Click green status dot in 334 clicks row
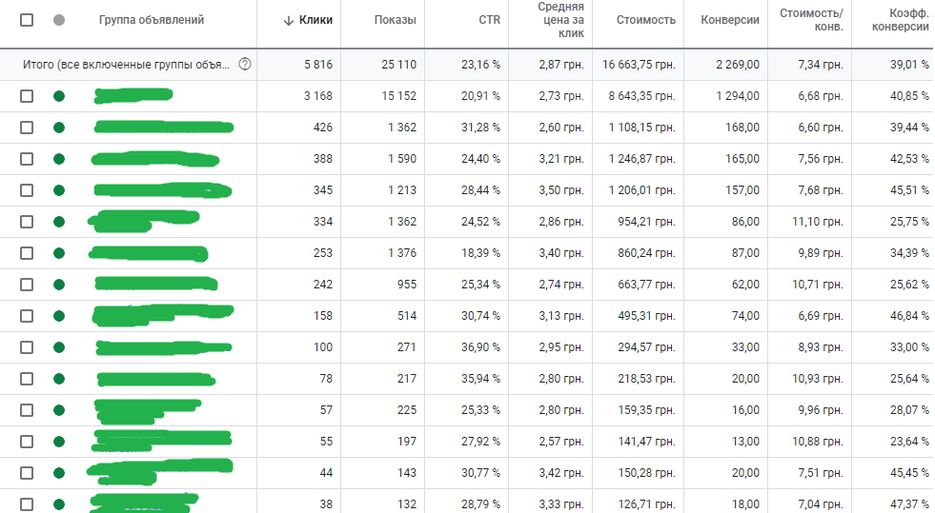This screenshot has height=513, width=935. [59, 222]
